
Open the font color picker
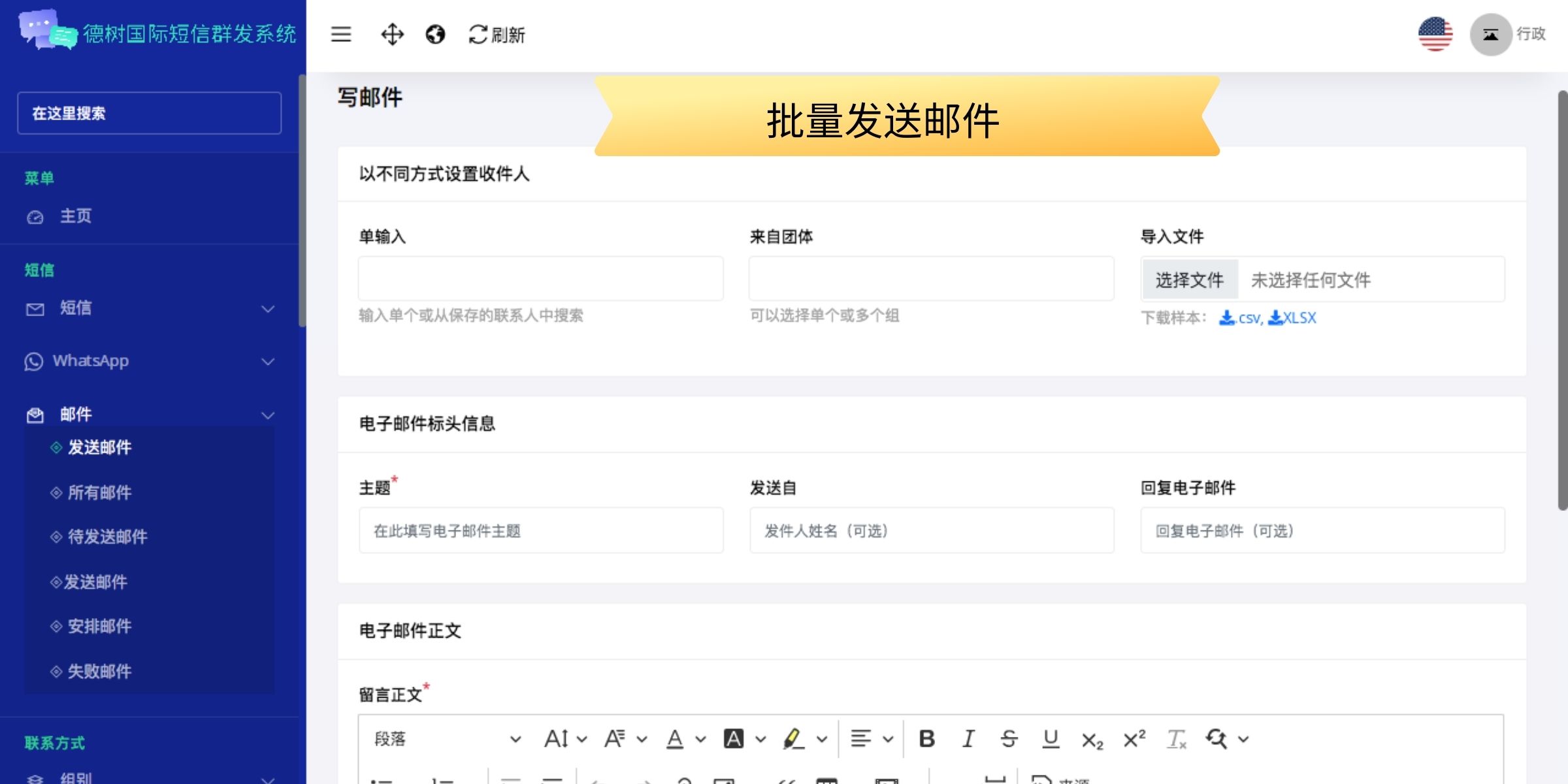pyautogui.click(x=676, y=739)
